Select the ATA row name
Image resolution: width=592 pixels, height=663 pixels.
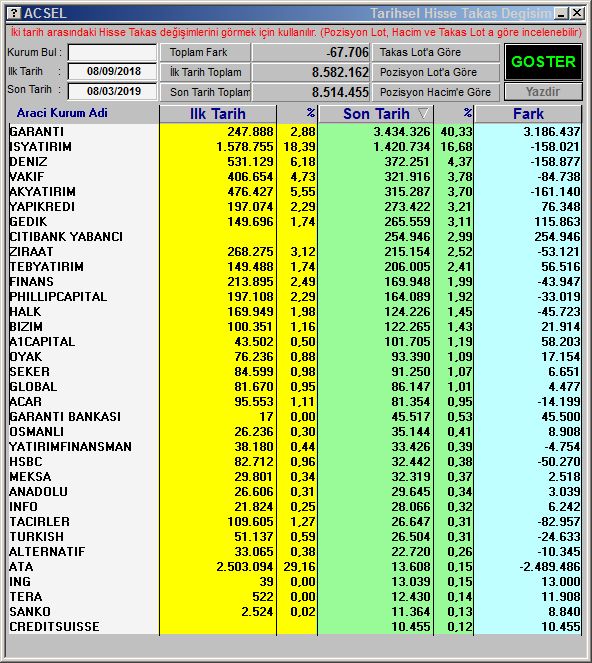(x=21, y=567)
